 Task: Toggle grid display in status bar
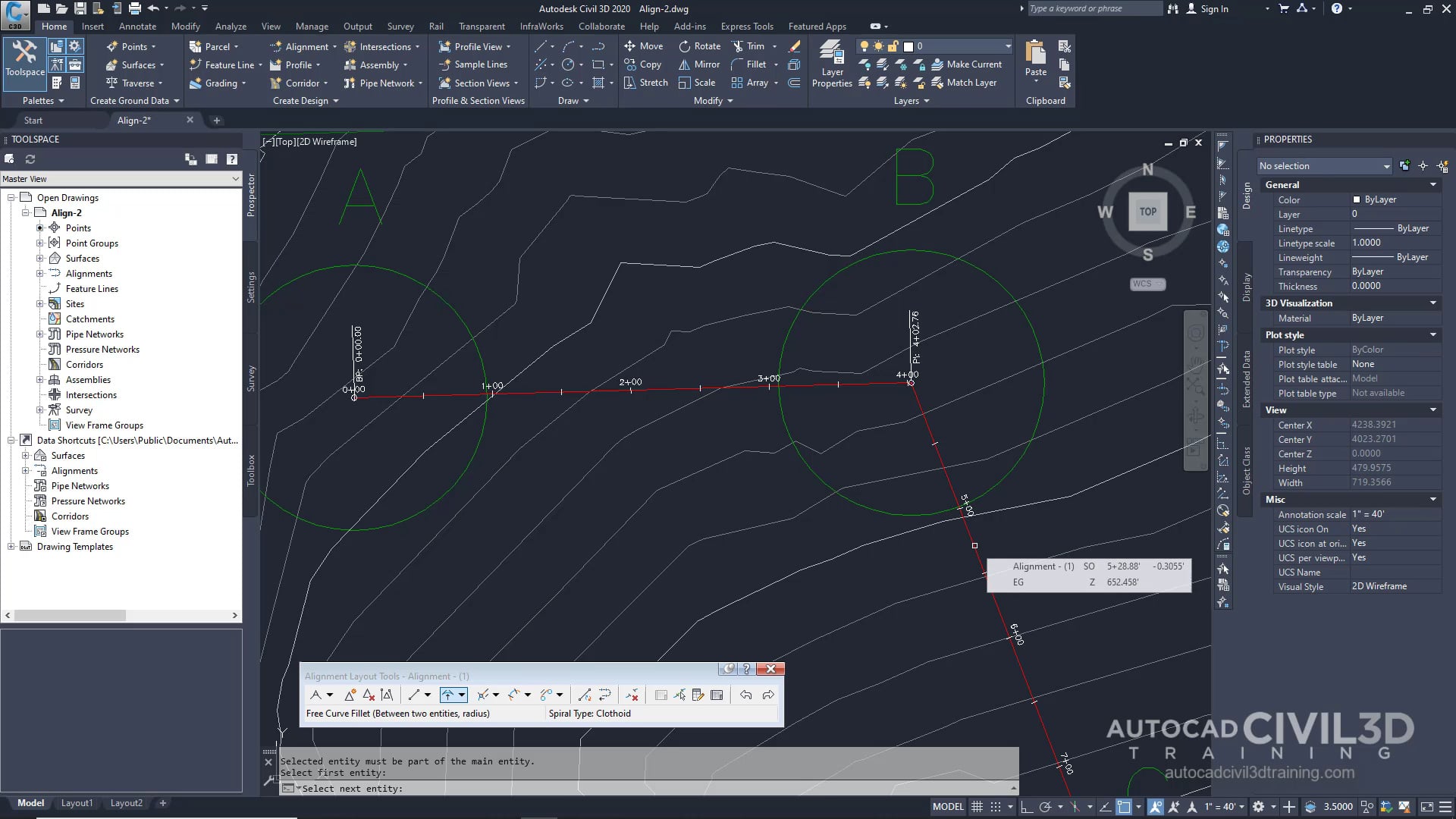977,807
